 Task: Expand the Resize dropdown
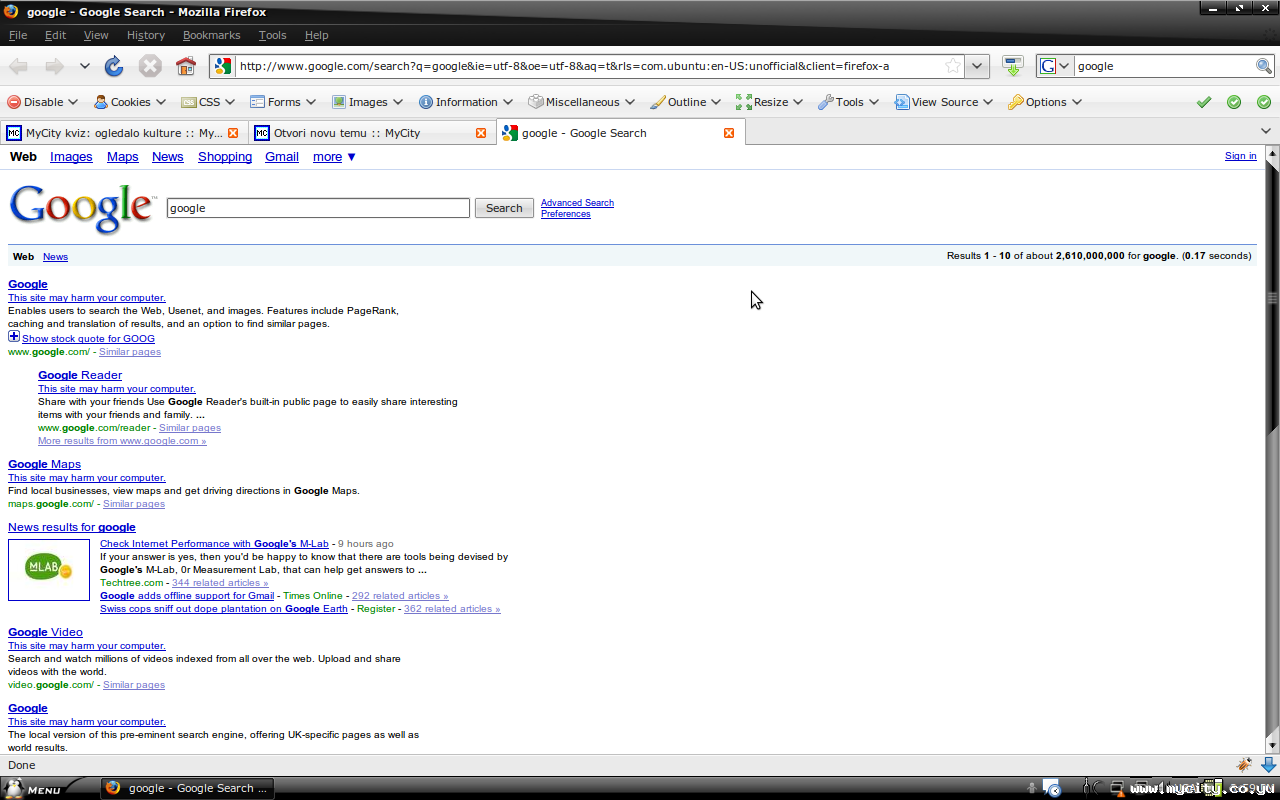click(x=770, y=102)
